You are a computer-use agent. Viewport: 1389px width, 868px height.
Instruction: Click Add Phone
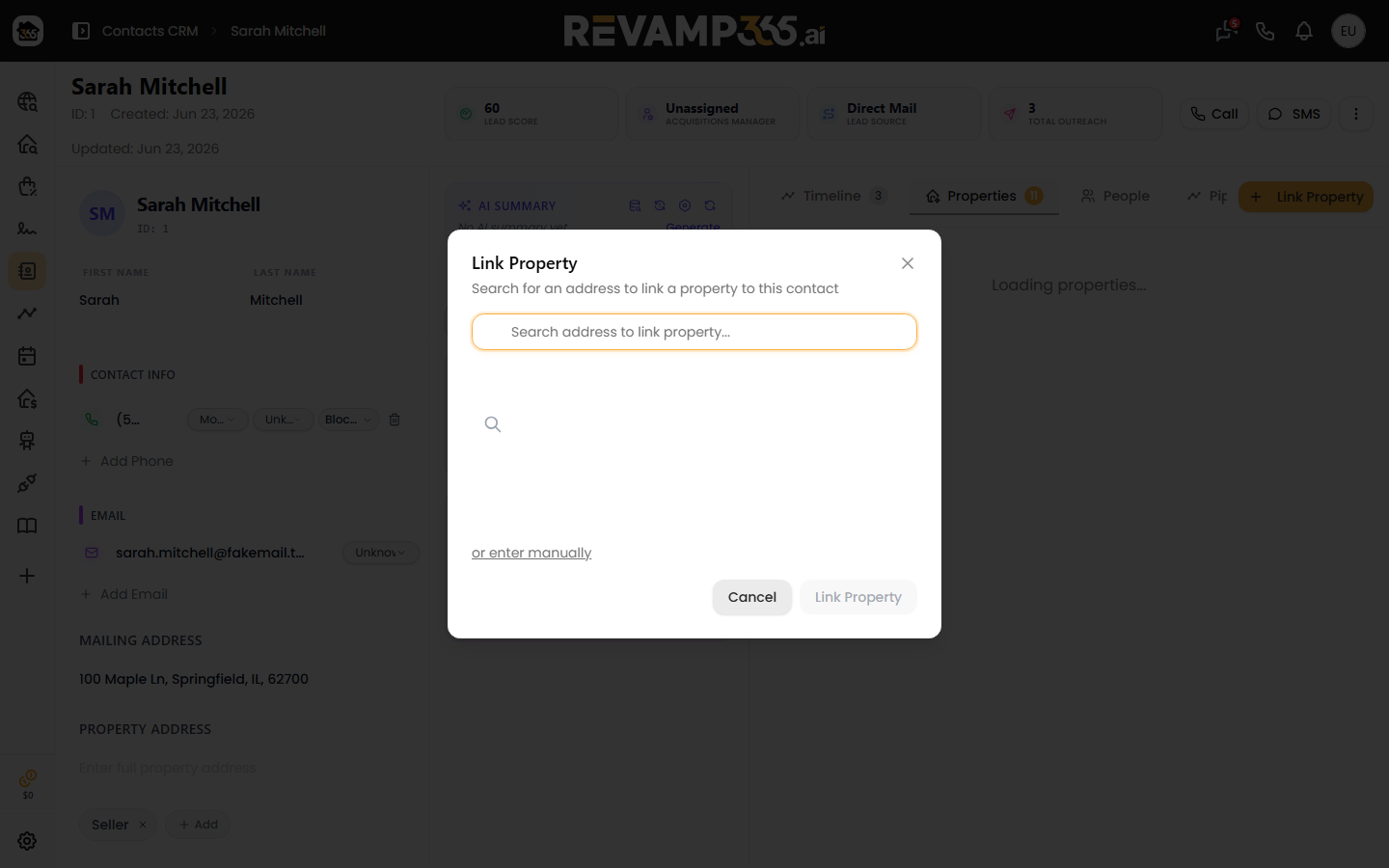click(126, 461)
